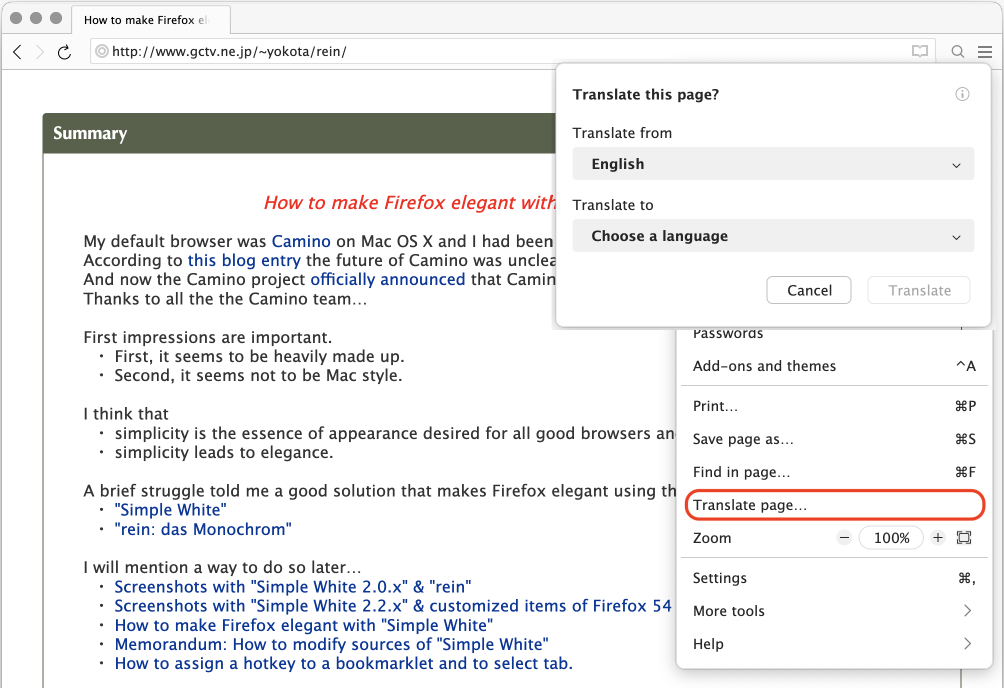Expand the More tools submenu
Screen dimensions: 1004x688
coord(832,611)
